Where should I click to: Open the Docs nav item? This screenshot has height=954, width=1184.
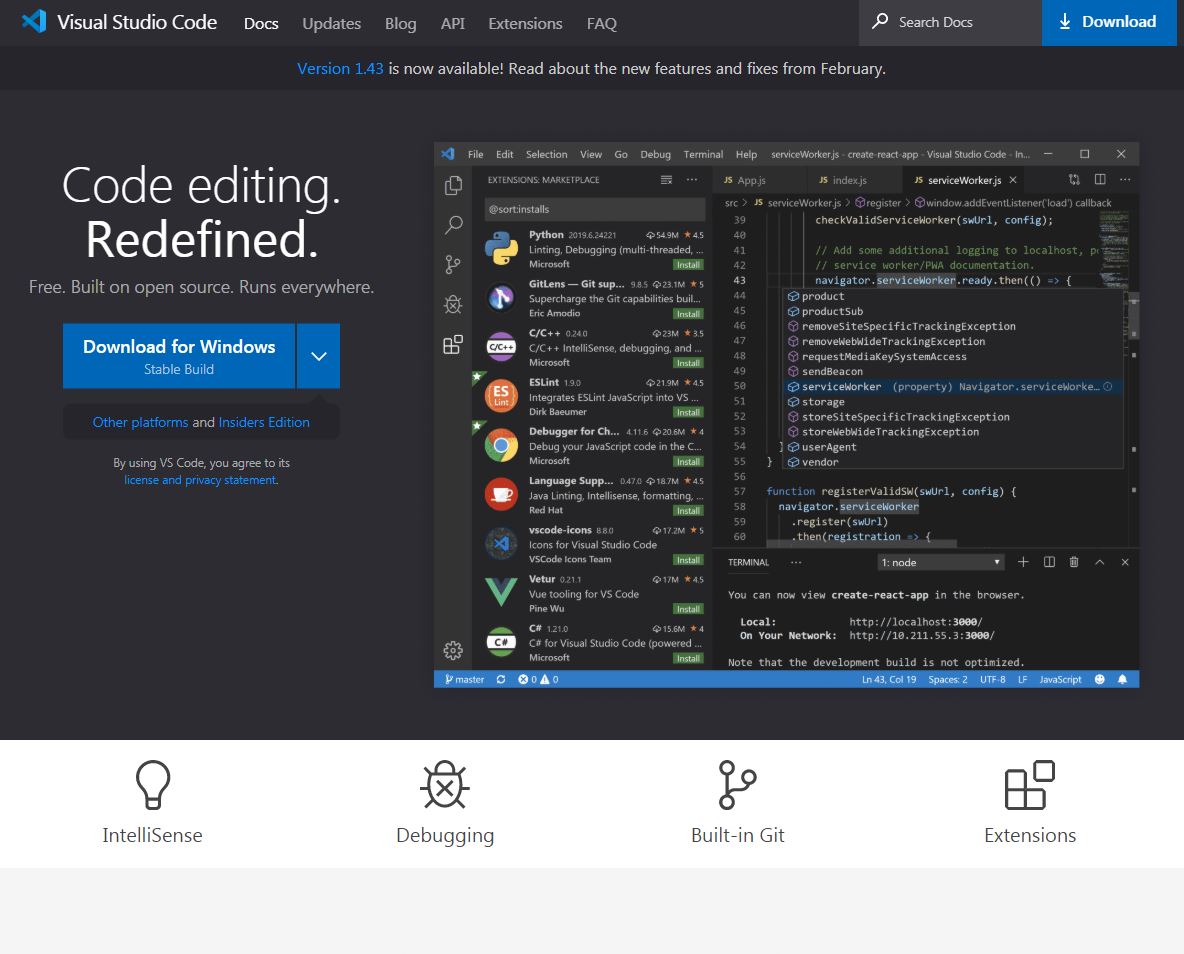261,23
